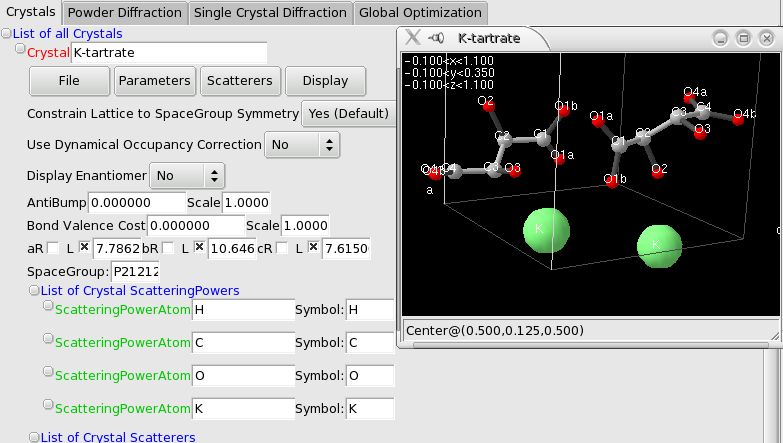783x443 pixels.
Task: Toggle the cR refine checkbox
Action: pyautogui.click(x=282, y=248)
